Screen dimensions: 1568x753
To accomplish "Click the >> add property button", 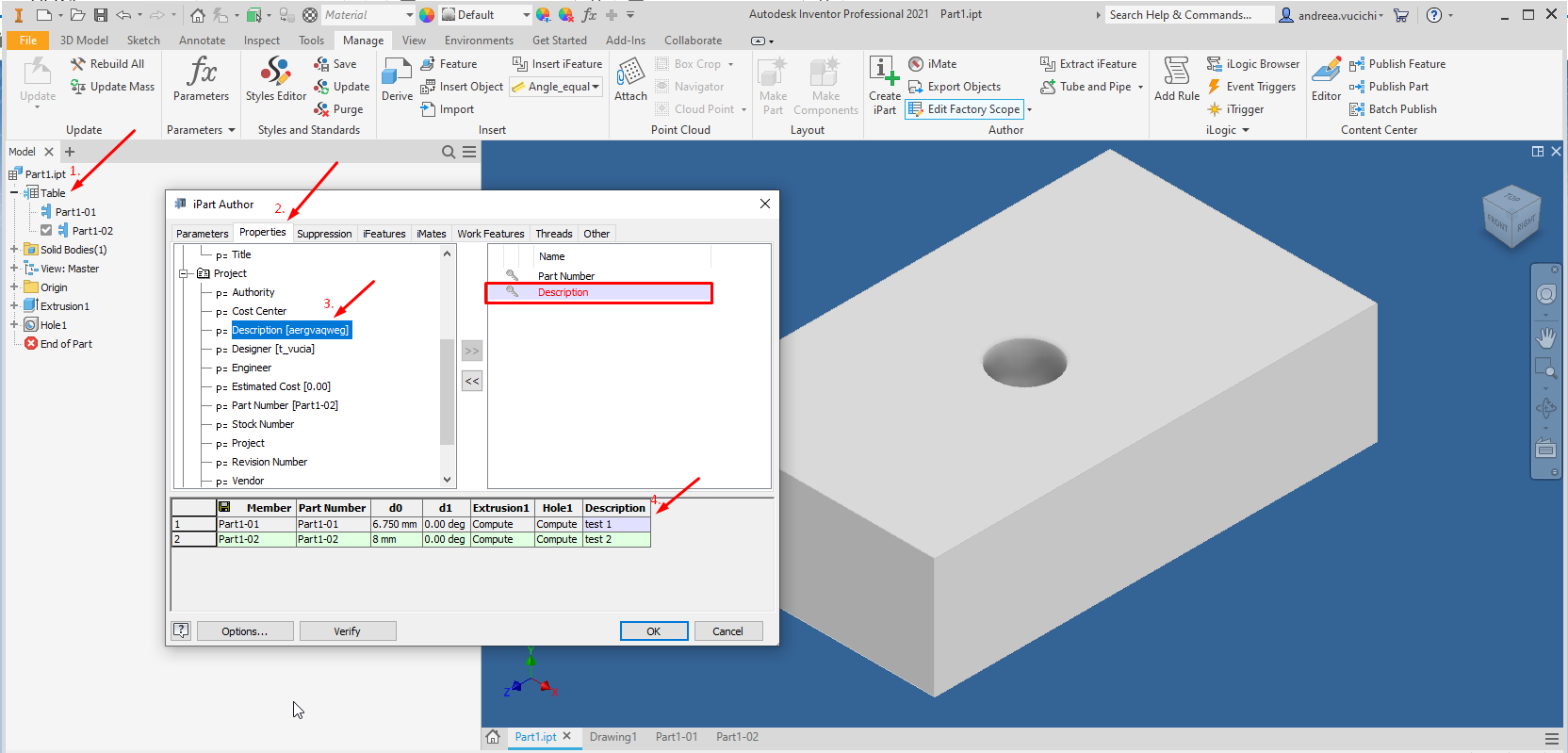I will [472, 351].
